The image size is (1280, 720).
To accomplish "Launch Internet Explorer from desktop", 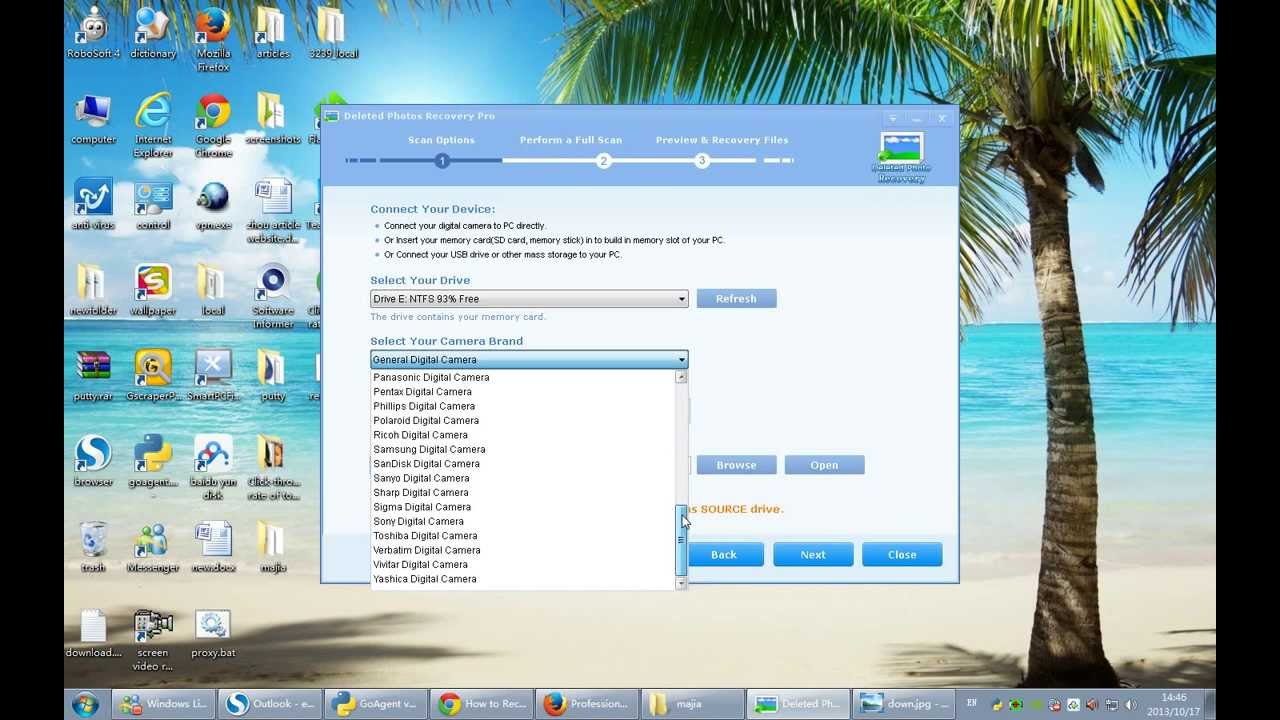I will pyautogui.click(x=153, y=125).
